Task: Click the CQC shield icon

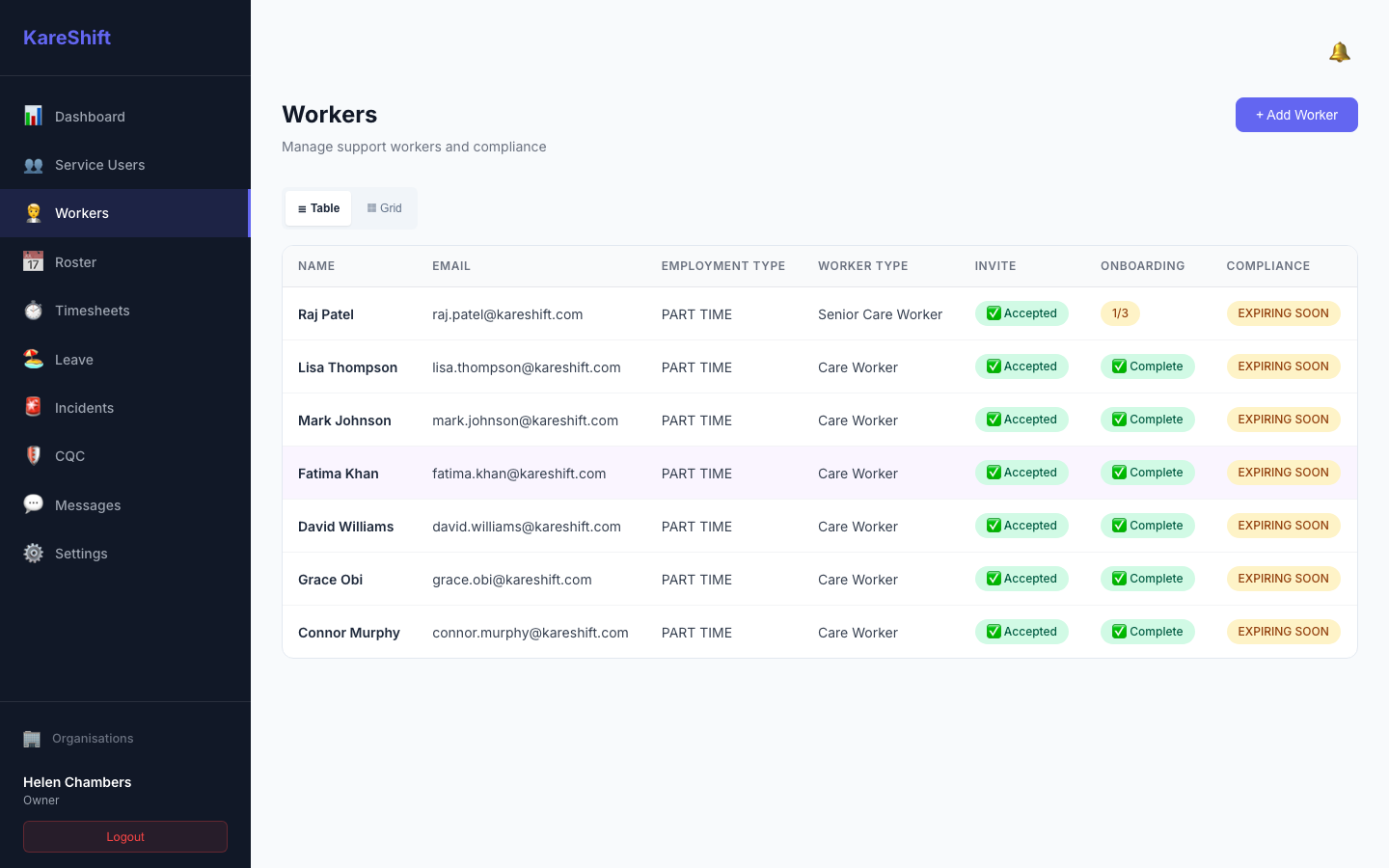Action: click(x=33, y=455)
